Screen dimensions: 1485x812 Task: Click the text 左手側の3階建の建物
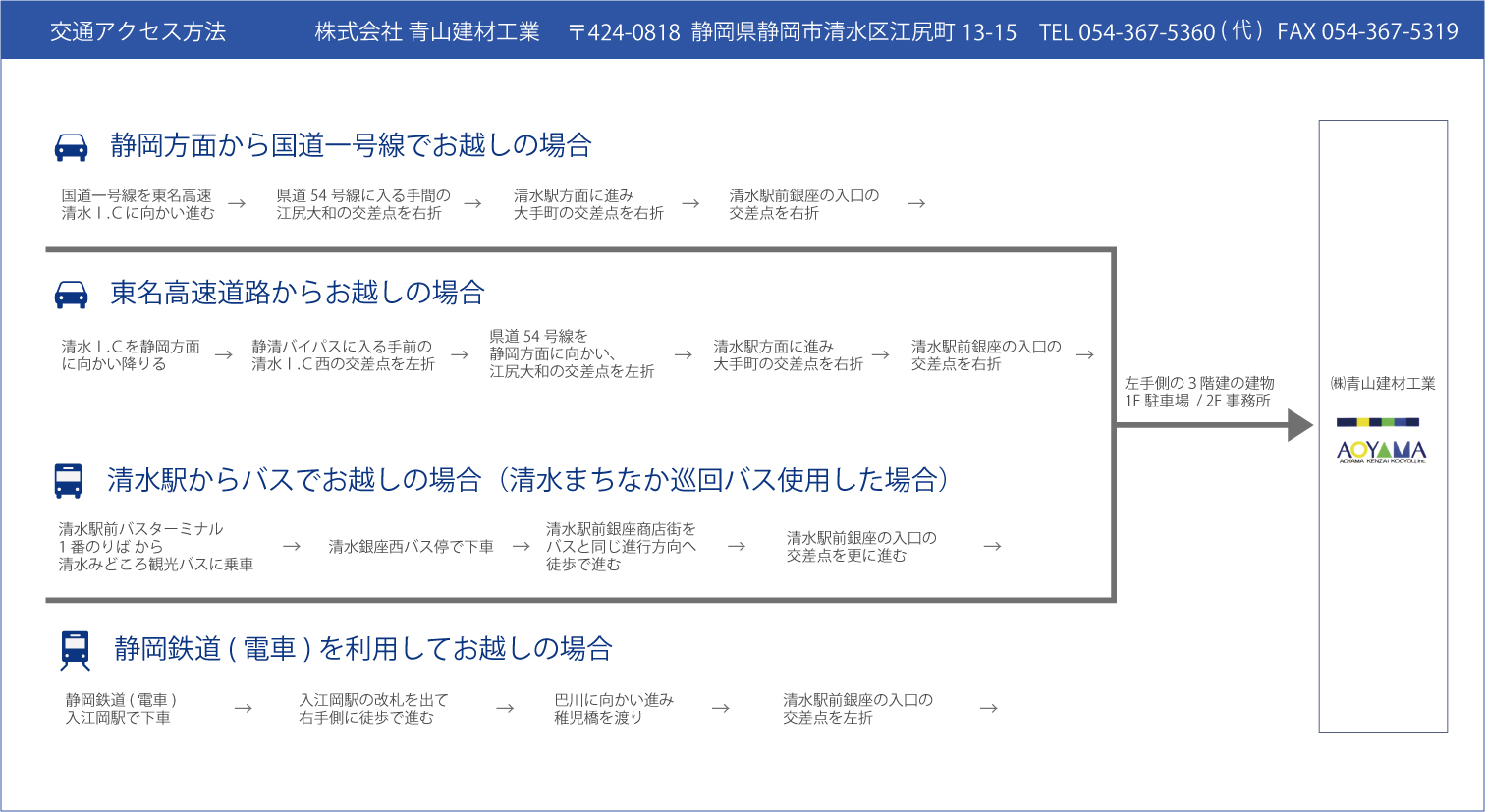point(1199,383)
